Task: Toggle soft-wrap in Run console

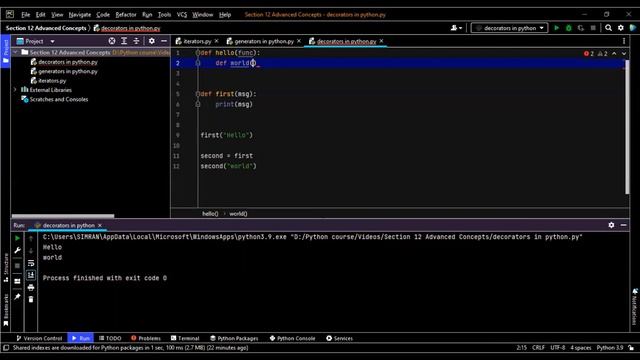Action: 31,263
